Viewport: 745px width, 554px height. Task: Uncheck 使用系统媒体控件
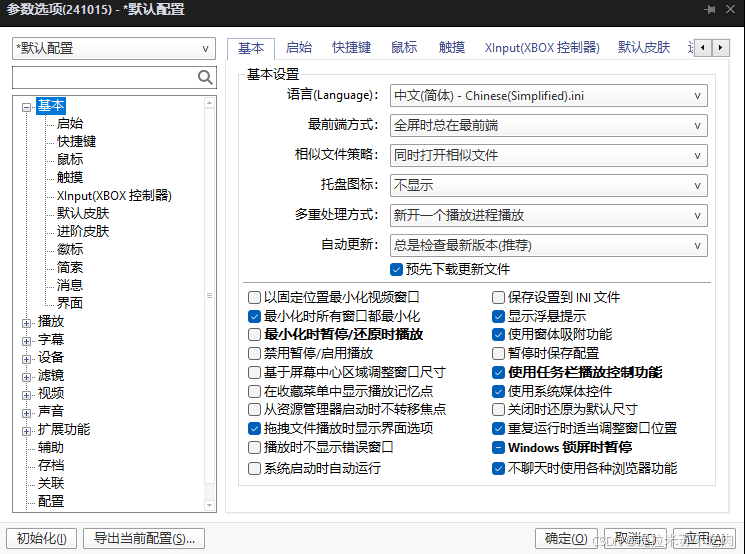(498, 392)
